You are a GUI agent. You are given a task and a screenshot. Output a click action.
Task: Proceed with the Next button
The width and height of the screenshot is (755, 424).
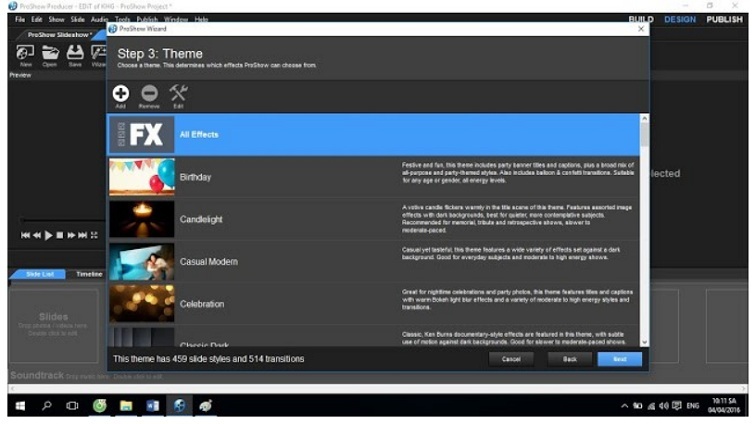pos(620,359)
